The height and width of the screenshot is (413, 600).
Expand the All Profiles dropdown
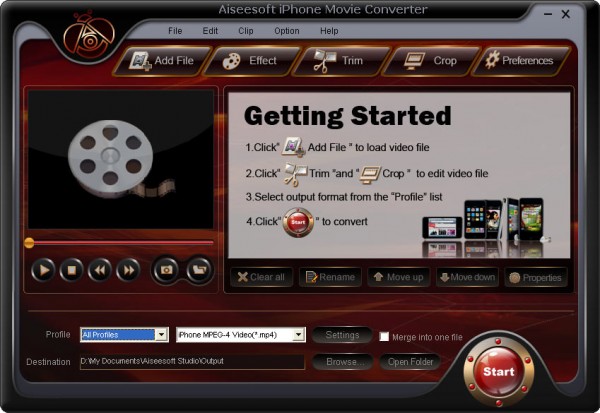161,335
